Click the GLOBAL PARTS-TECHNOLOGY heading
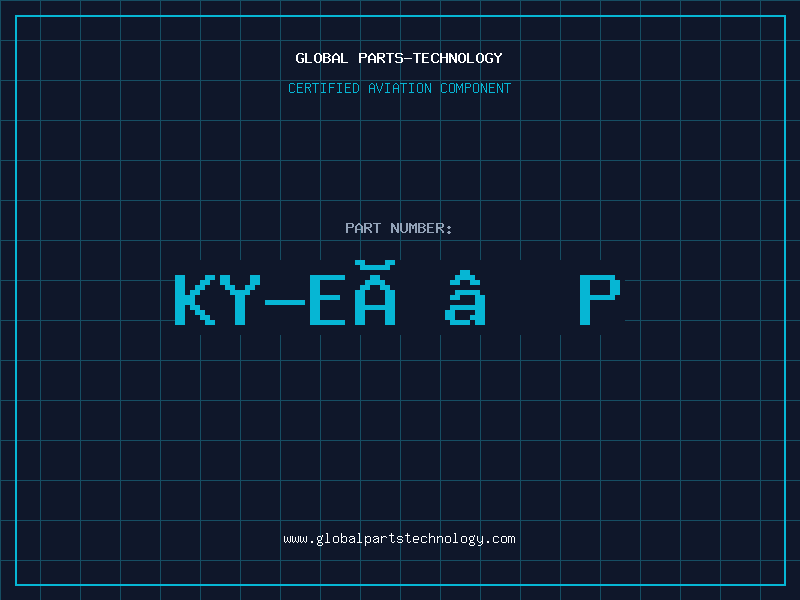The image size is (800, 600). coord(399,58)
